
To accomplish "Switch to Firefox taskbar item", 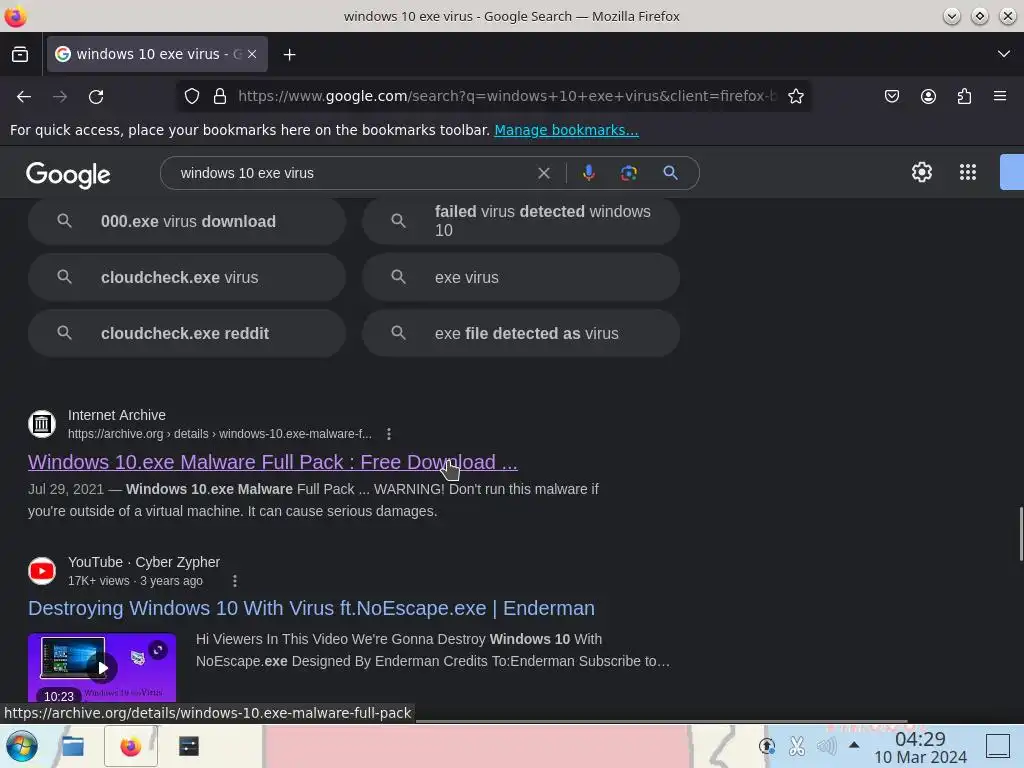I will pos(131,746).
